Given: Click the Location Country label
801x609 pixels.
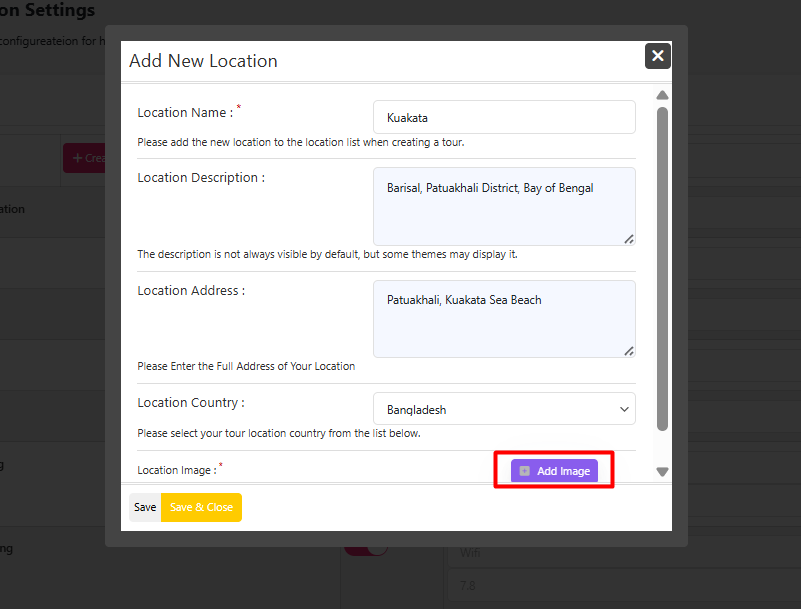Looking at the screenshot, I should (190, 403).
